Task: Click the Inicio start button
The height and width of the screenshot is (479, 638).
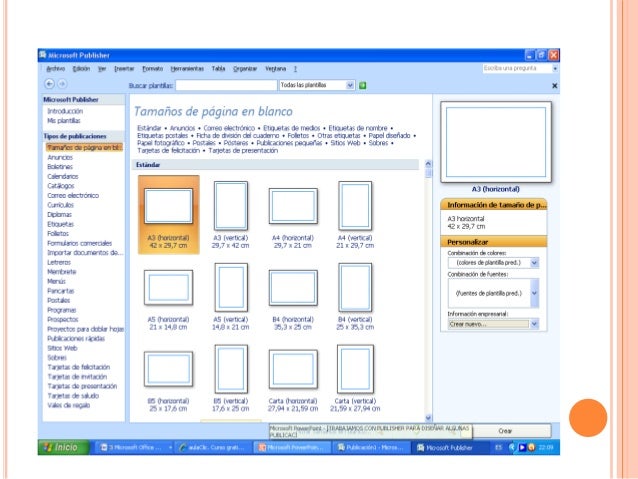Action: (x=64, y=447)
